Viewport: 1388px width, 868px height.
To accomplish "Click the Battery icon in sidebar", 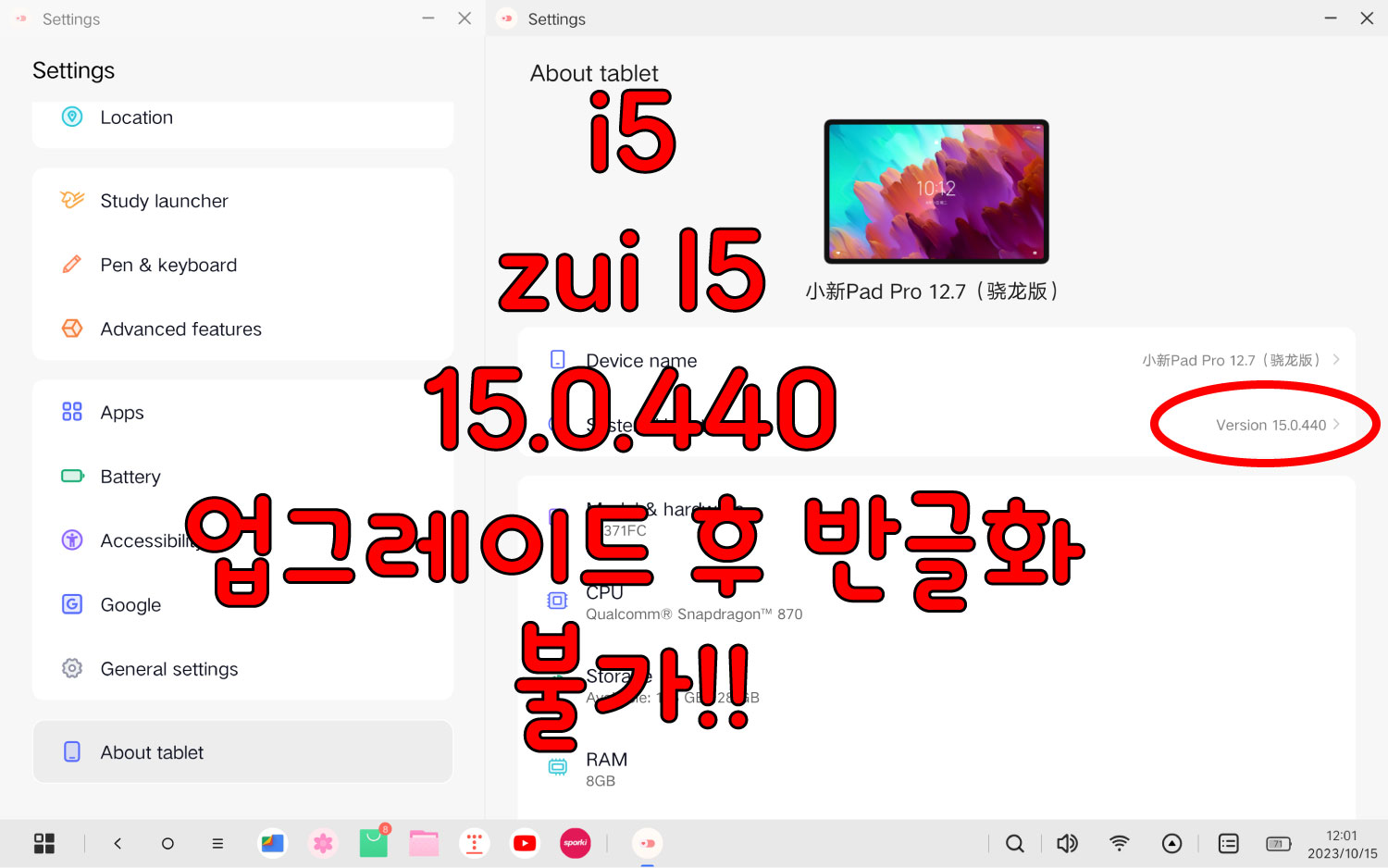I will tap(72, 476).
